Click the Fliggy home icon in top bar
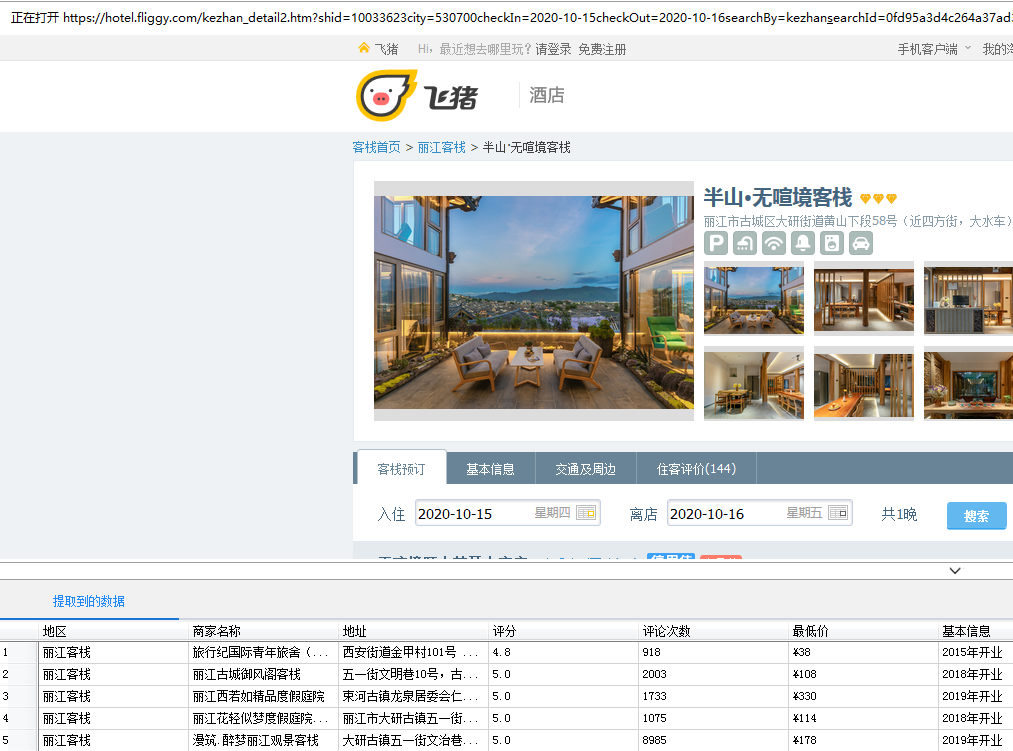This screenshot has width=1013, height=751. point(364,48)
